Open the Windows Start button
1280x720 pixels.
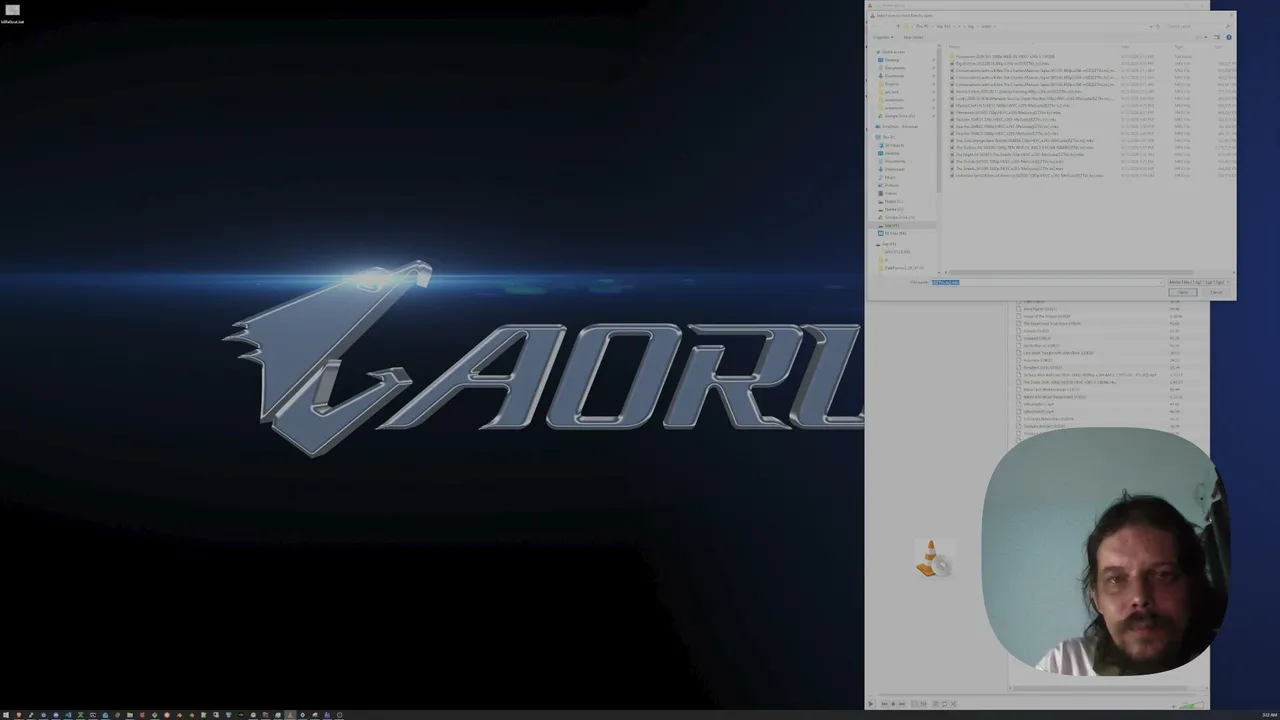[5, 715]
